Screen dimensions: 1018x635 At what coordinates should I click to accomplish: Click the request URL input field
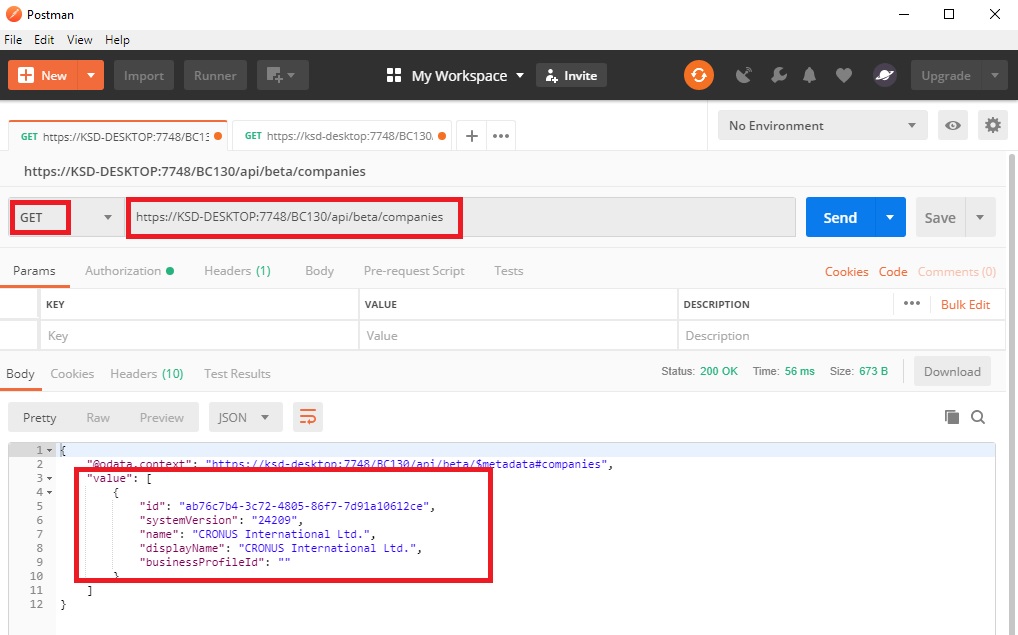tap(460, 217)
